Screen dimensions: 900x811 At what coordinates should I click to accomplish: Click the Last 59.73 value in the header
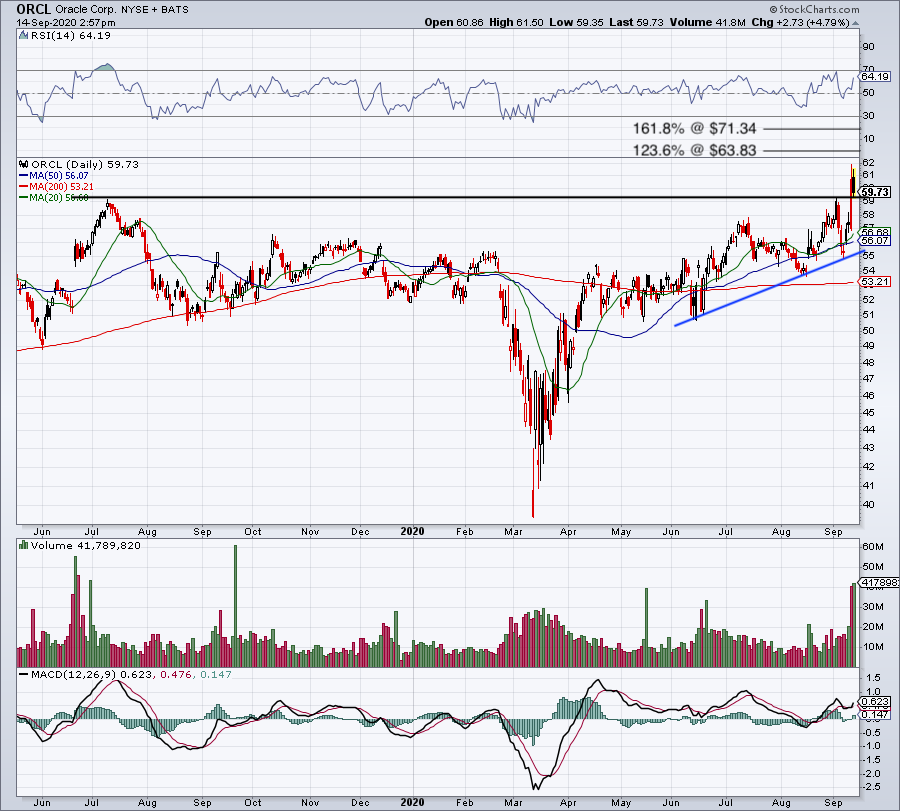click(x=636, y=22)
